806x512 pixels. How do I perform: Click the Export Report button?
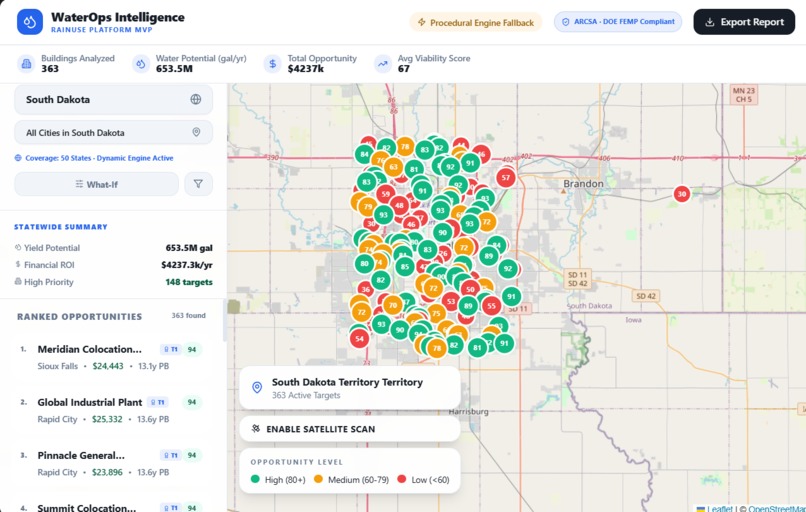point(744,22)
